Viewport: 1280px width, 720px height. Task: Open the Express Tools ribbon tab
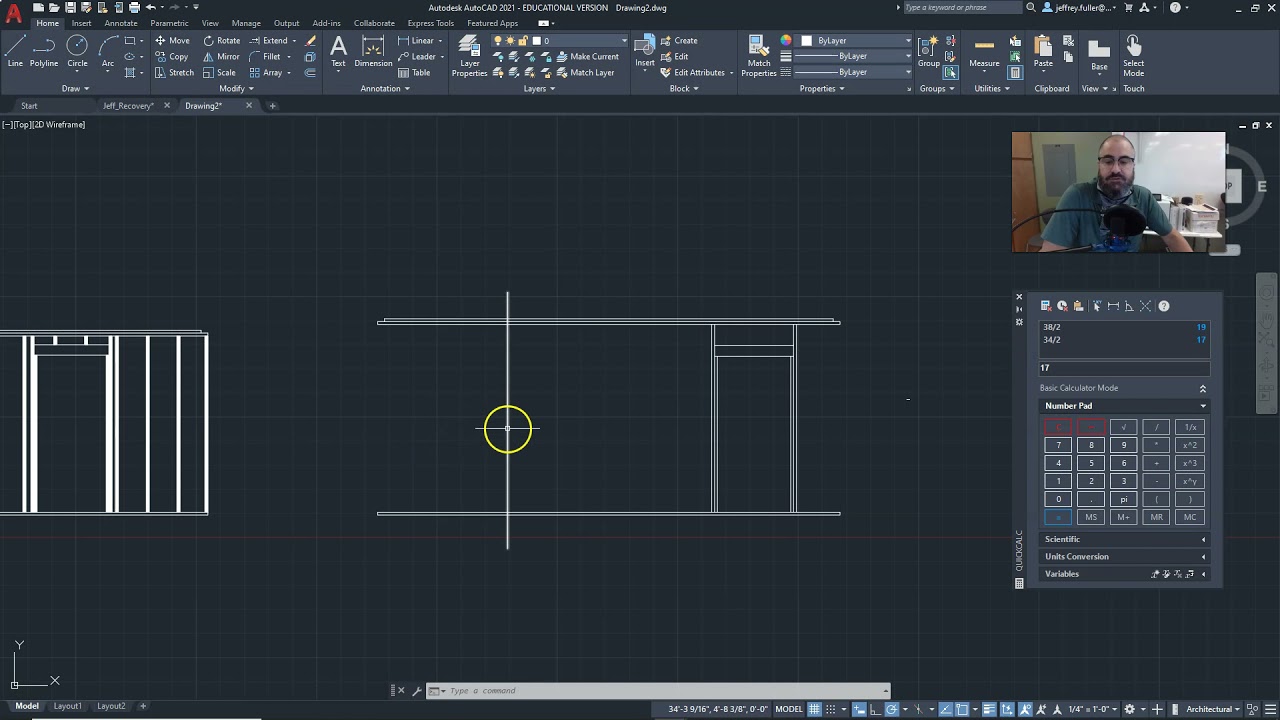coord(431,23)
